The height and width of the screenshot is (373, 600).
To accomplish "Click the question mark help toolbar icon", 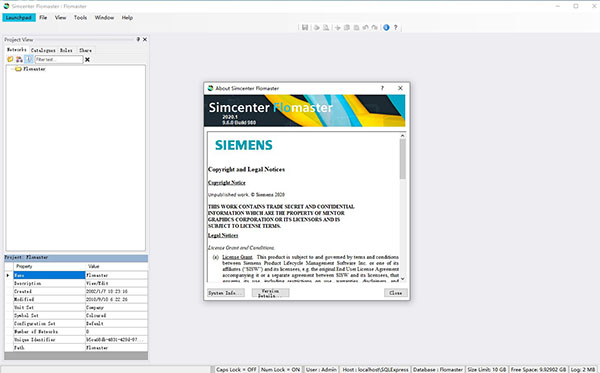I will pos(396,28).
